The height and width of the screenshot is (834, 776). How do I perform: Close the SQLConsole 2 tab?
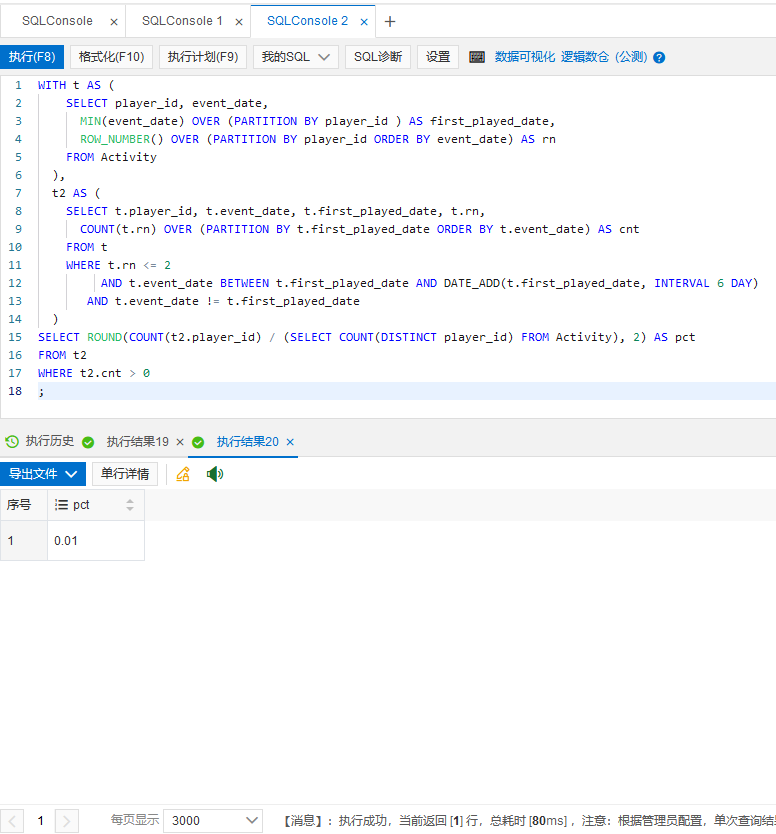point(364,22)
